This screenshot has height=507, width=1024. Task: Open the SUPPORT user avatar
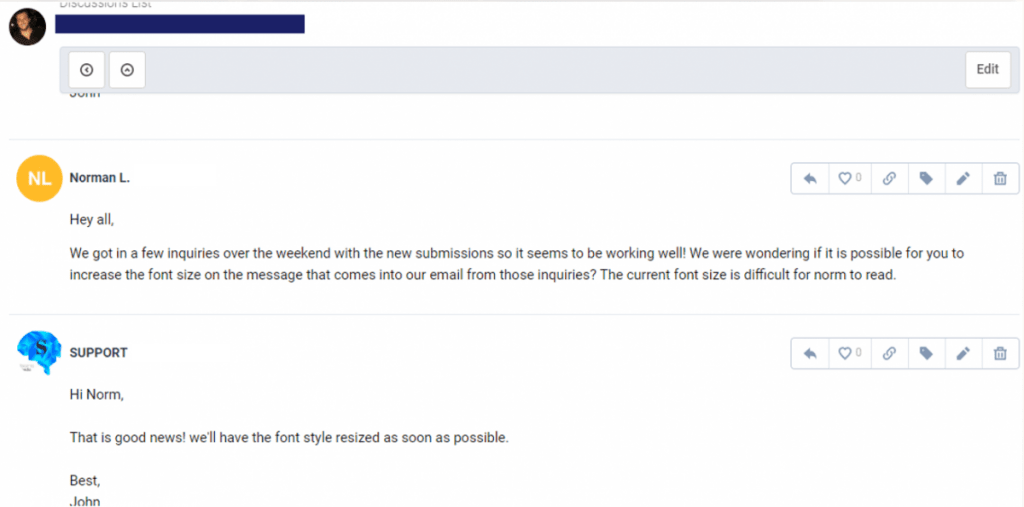(39, 353)
